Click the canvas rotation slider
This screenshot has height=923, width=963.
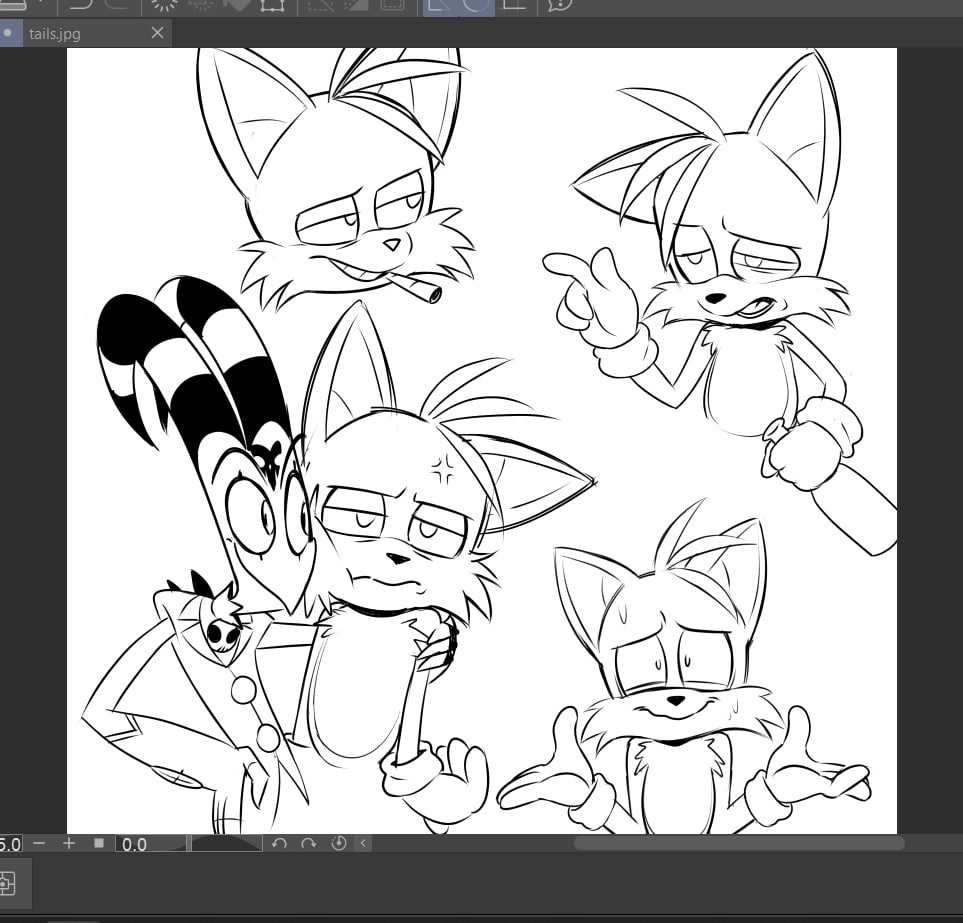point(226,843)
